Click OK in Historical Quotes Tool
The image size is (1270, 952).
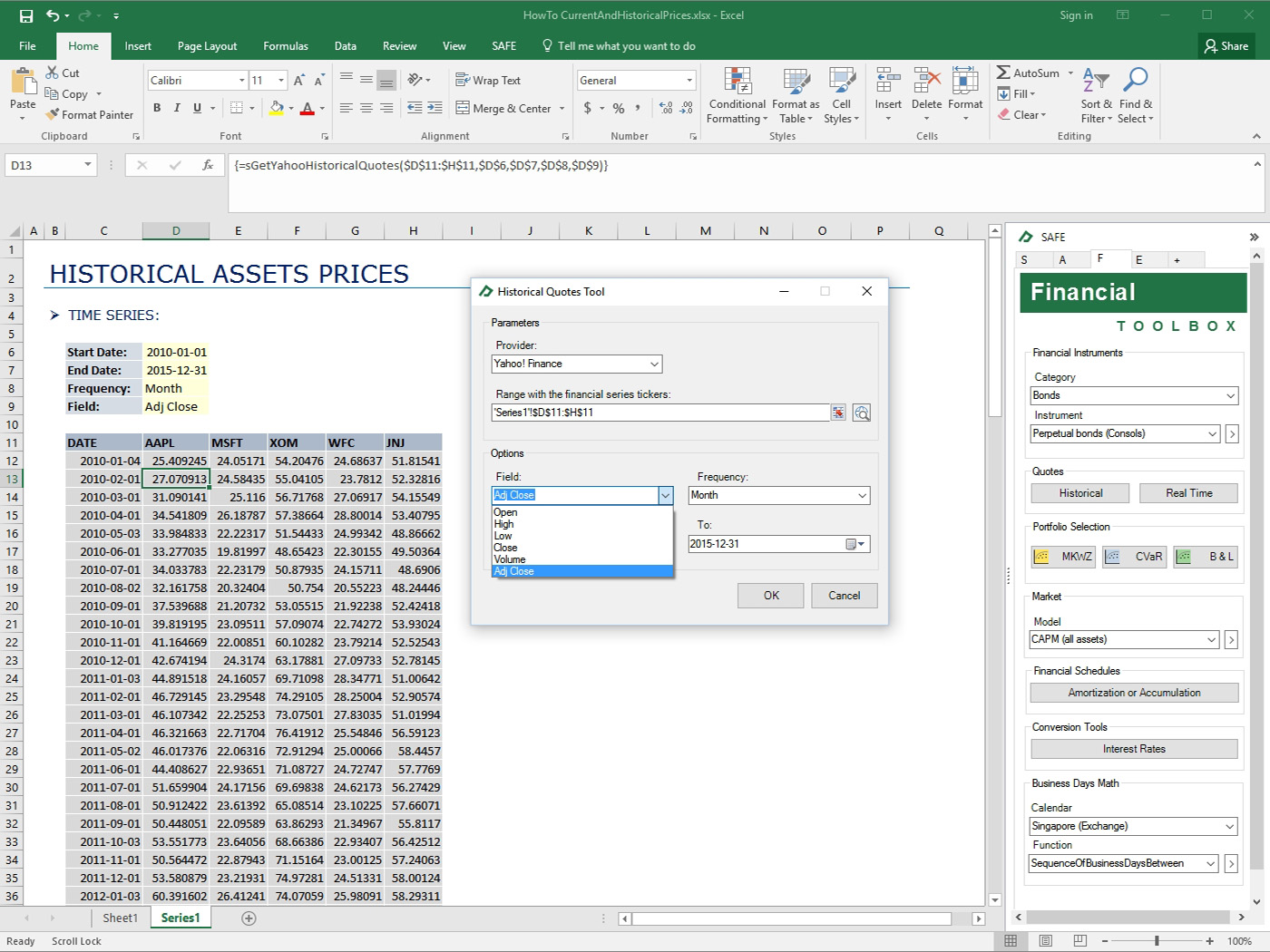coord(771,596)
